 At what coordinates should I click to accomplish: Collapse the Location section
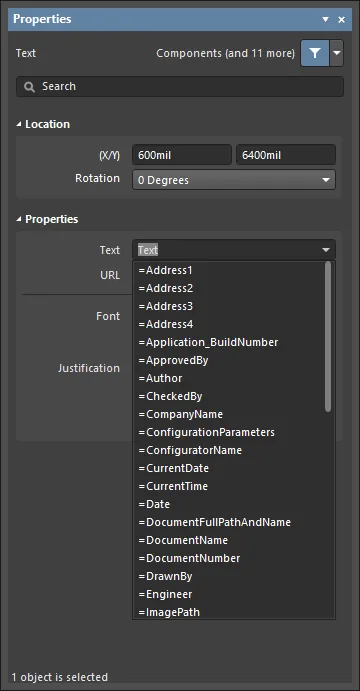click(x=19, y=124)
